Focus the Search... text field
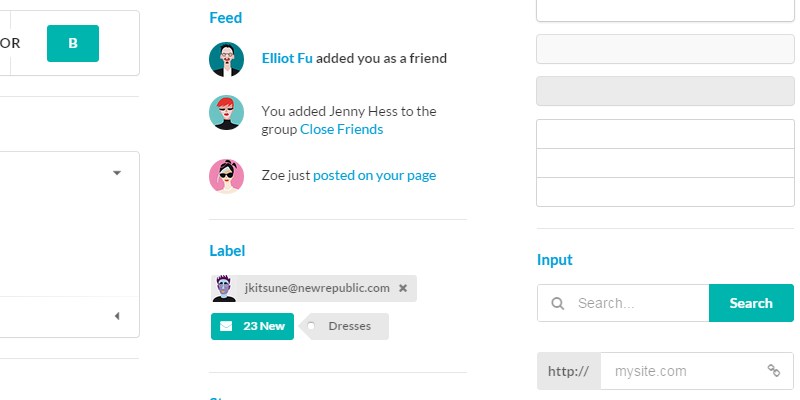 click(x=638, y=303)
